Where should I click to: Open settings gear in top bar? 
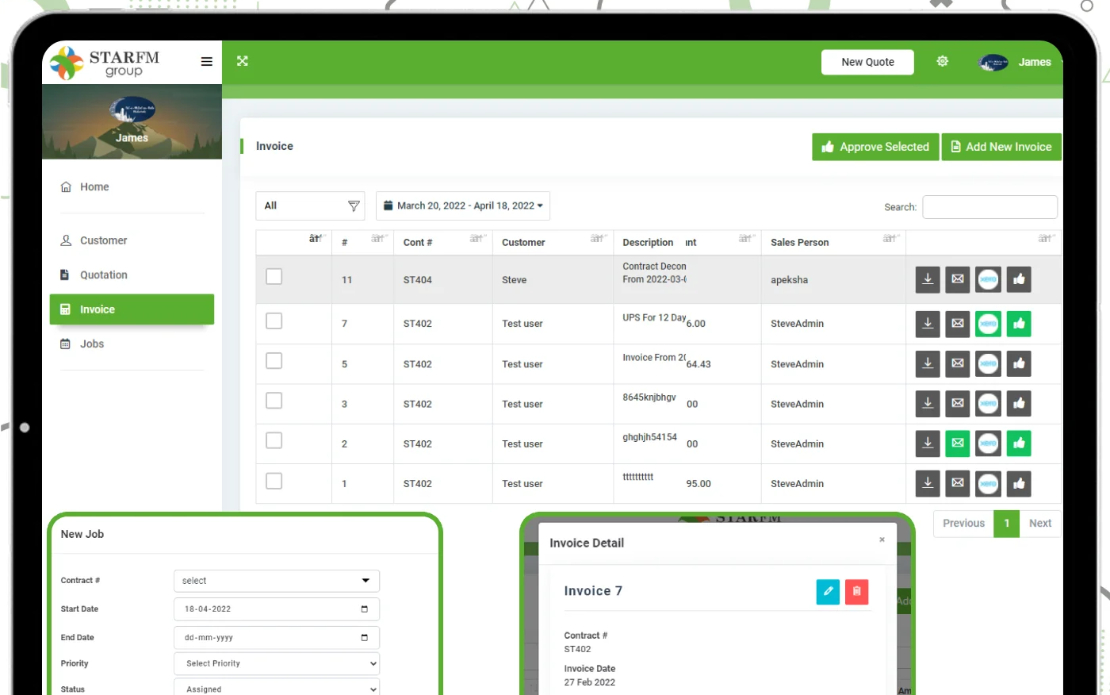click(x=942, y=62)
